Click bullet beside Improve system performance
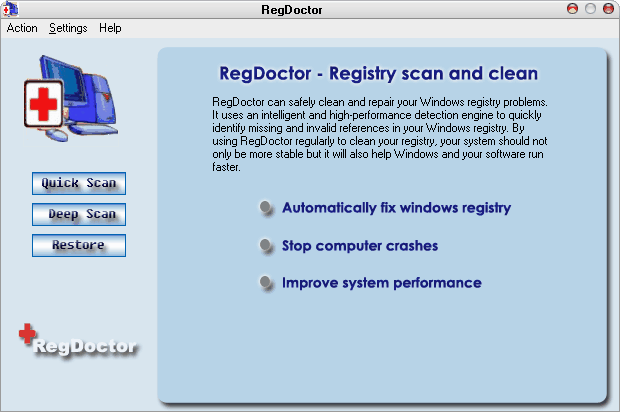The width and height of the screenshot is (620, 412). 265,283
